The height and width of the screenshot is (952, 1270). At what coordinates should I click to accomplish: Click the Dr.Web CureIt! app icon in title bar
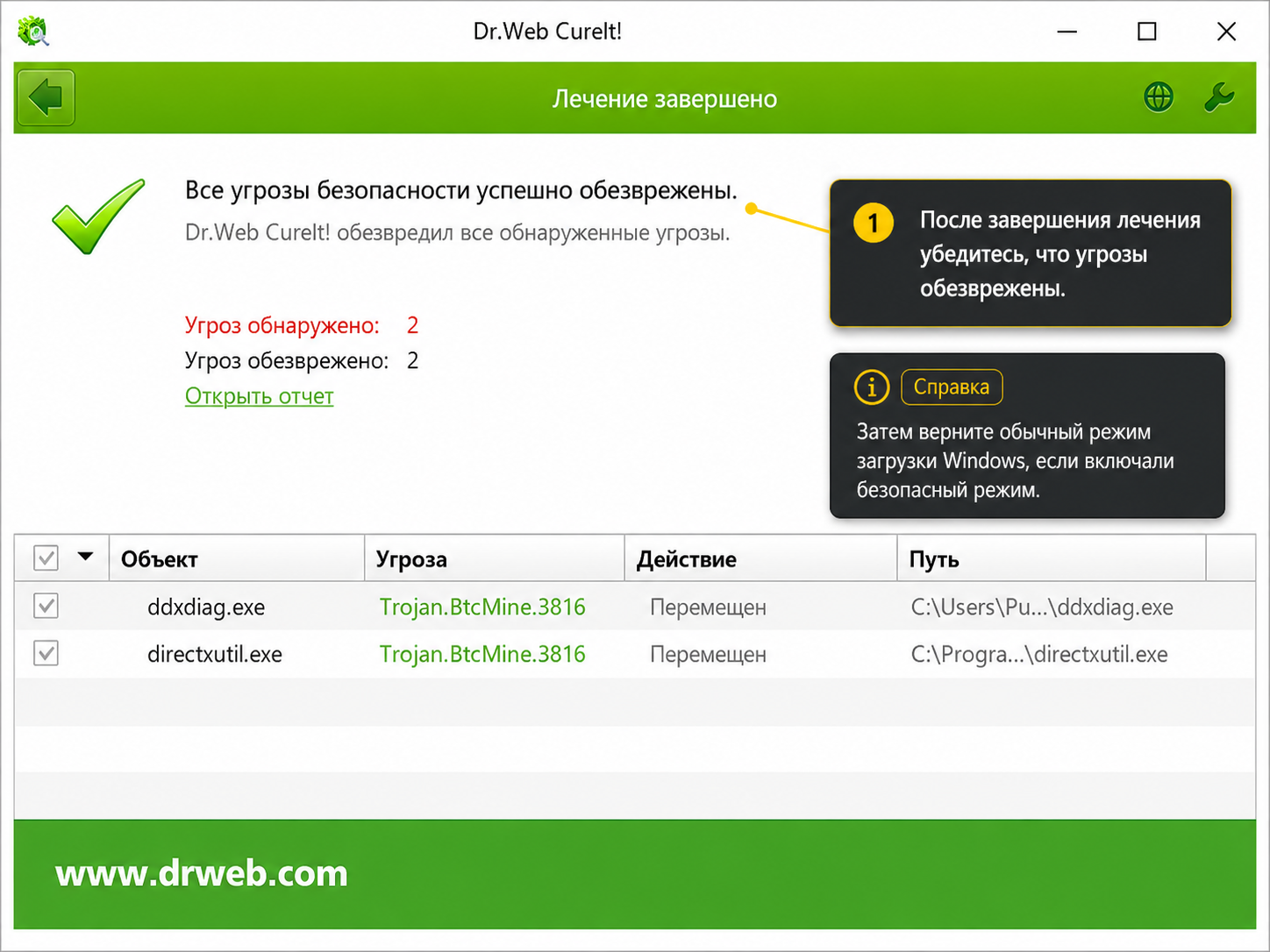tap(33, 32)
